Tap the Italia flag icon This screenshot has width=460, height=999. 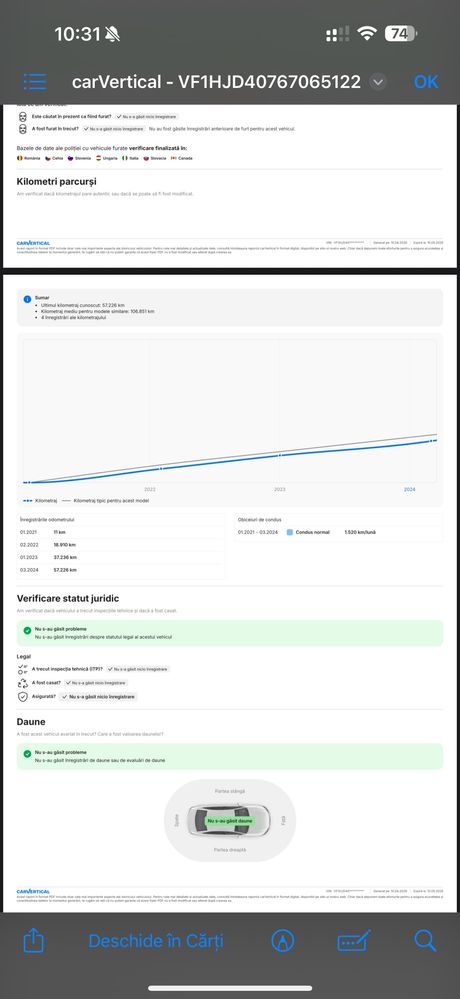coord(125,158)
